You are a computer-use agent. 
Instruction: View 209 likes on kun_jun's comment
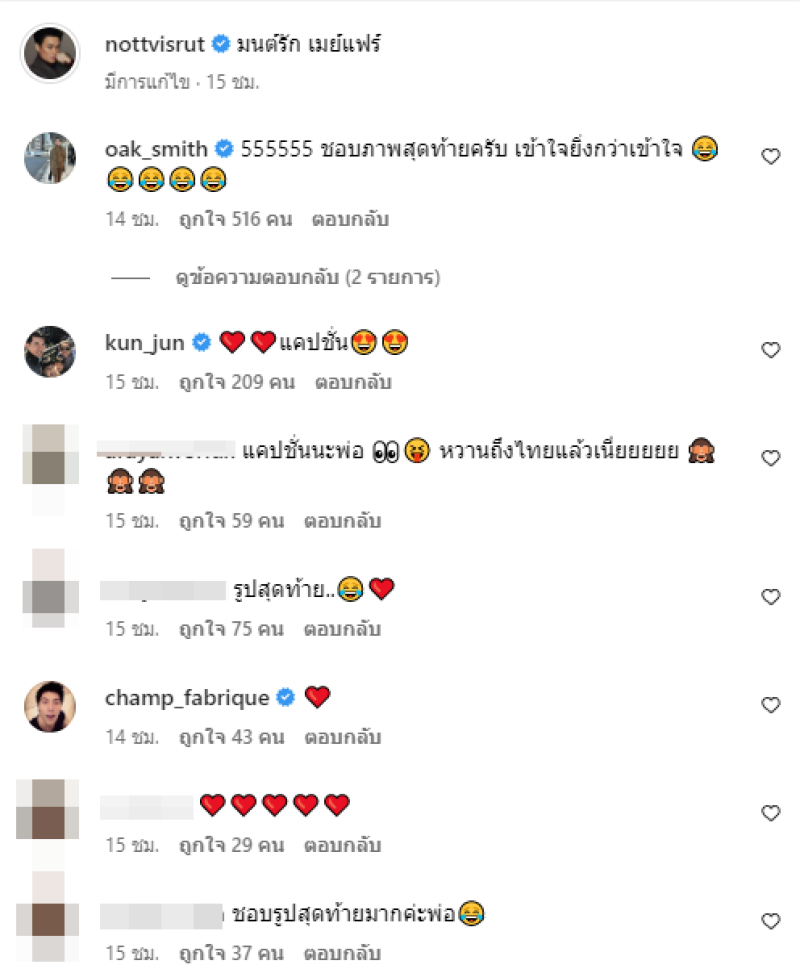tap(236, 382)
